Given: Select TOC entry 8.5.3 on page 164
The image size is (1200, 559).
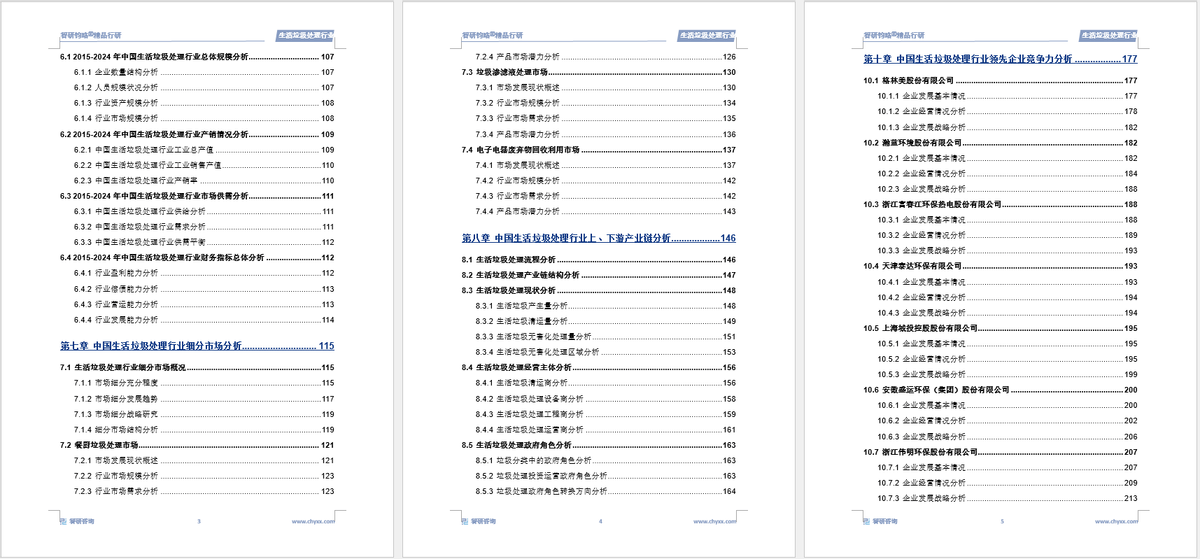Looking at the screenshot, I should 606,491.
